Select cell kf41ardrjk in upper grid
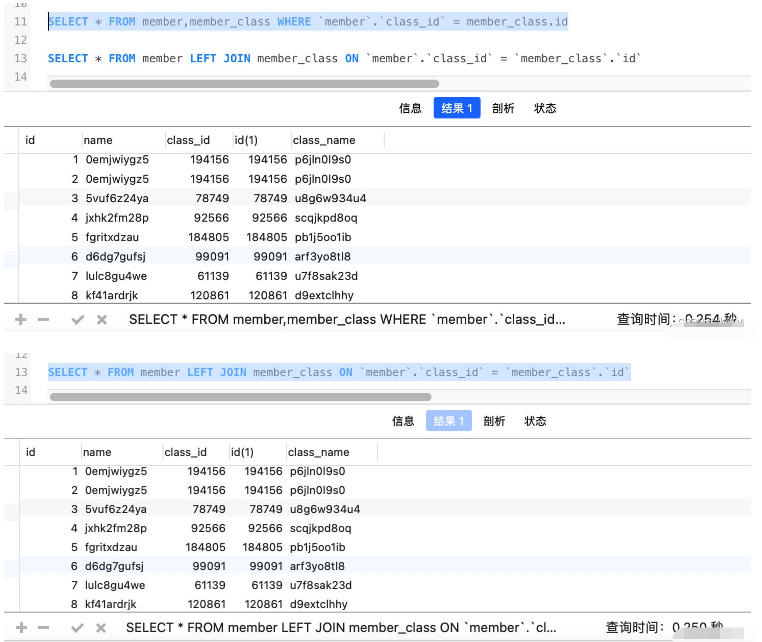 (x=112, y=295)
